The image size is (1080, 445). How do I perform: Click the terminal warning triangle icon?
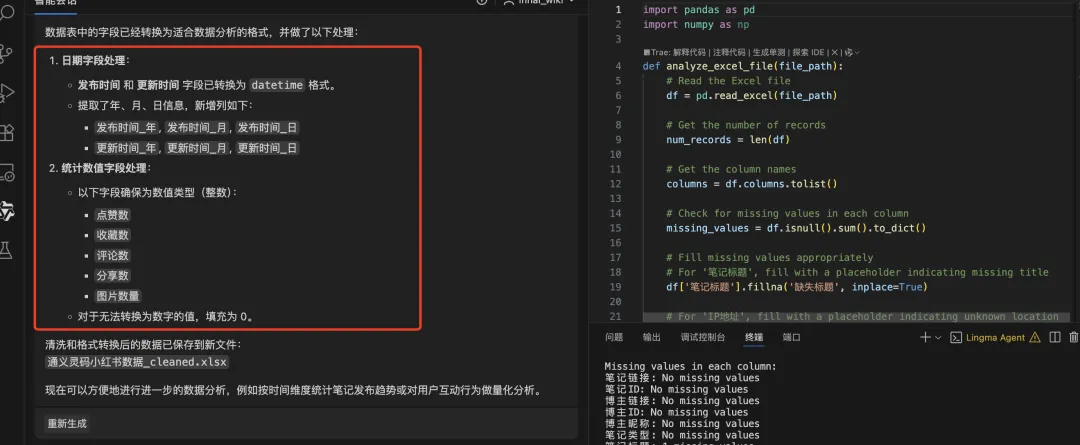(1036, 338)
